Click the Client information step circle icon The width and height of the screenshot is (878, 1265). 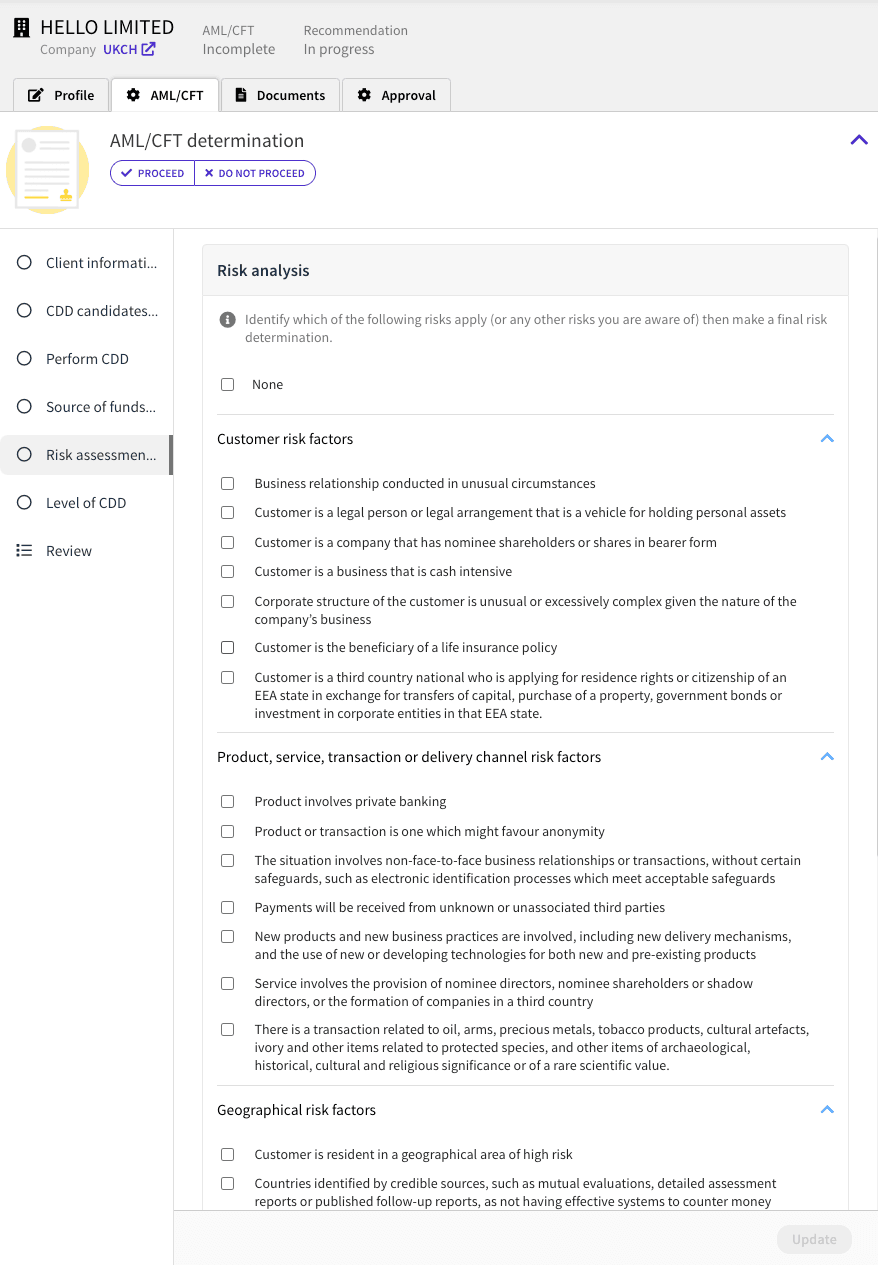(x=24, y=263)
